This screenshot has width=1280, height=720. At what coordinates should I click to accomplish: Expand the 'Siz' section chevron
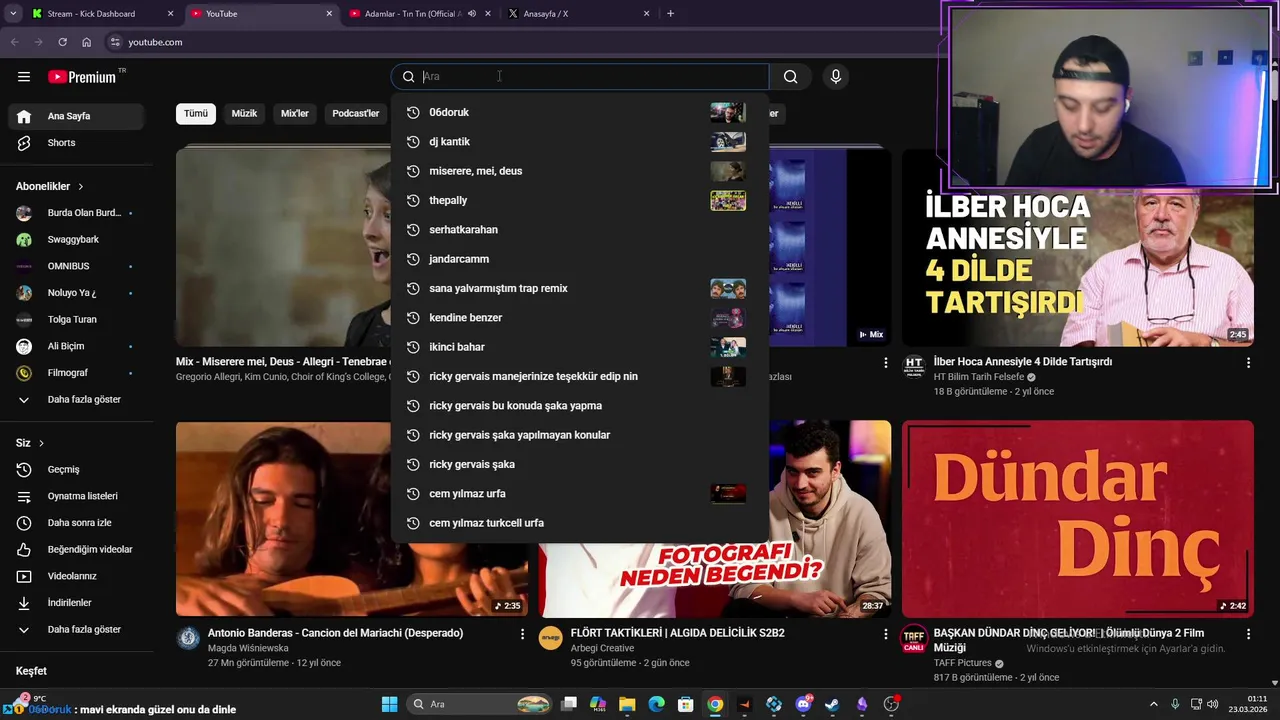(41, 443)
